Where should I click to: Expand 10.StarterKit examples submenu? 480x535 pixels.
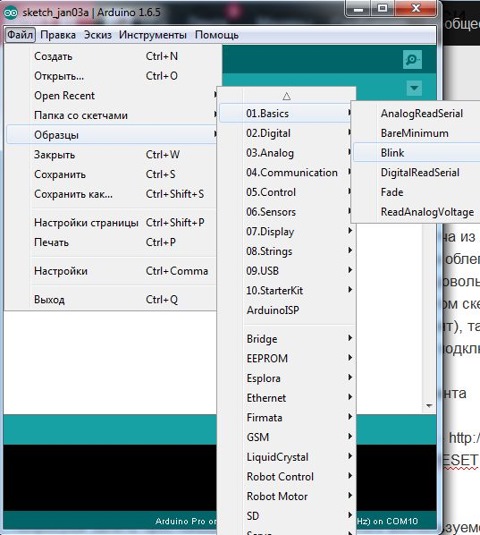click(287, 290)
